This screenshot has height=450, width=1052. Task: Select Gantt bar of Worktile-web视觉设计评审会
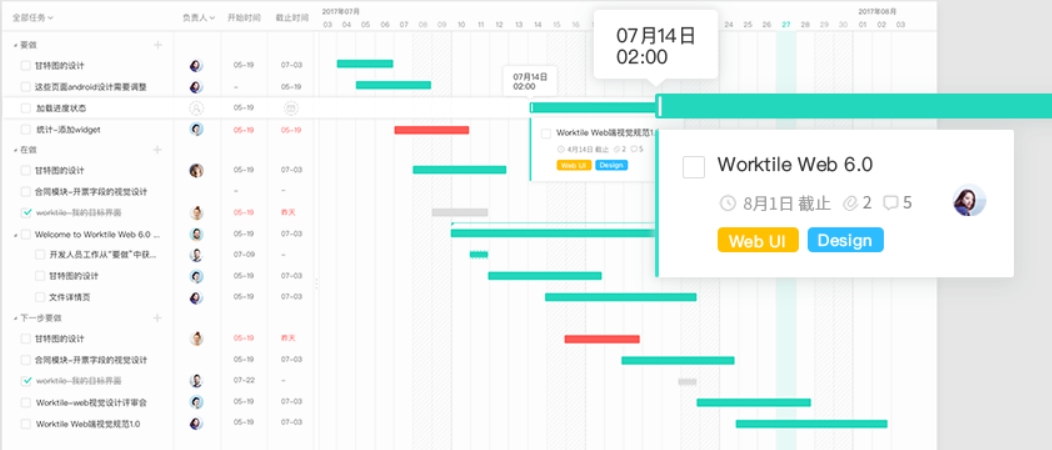[753, 402]
